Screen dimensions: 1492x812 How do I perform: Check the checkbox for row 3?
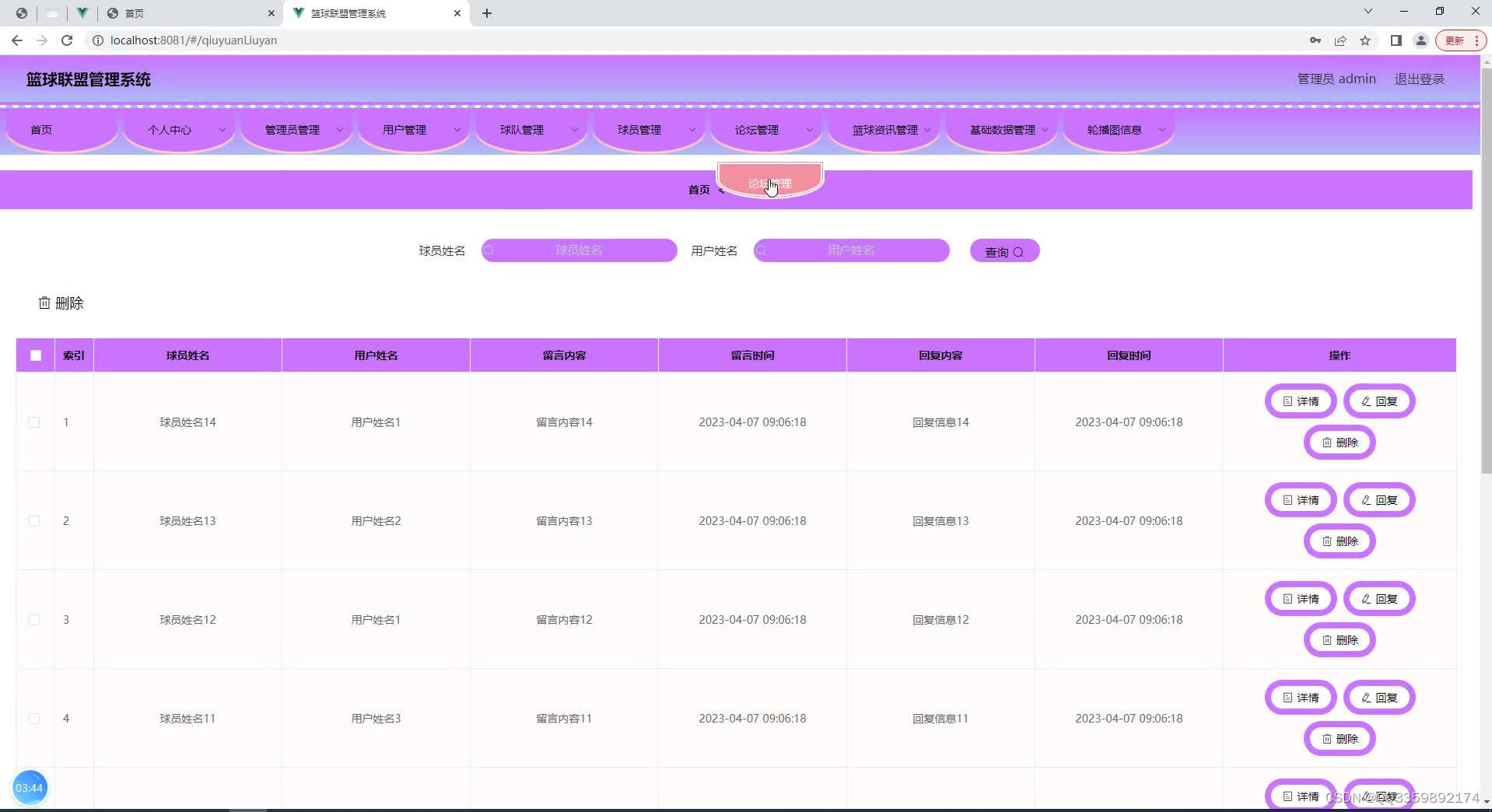tap(34, 620)
